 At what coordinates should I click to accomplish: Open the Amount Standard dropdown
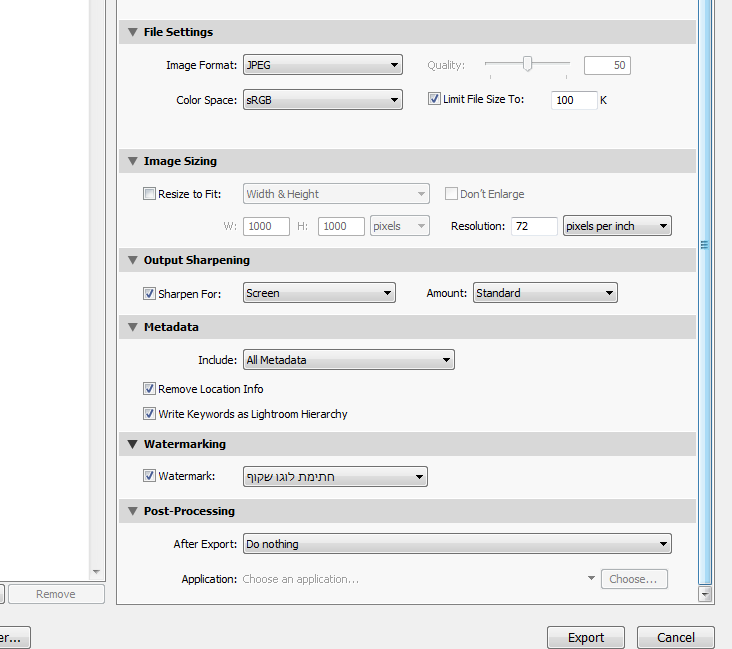[545, 293]
